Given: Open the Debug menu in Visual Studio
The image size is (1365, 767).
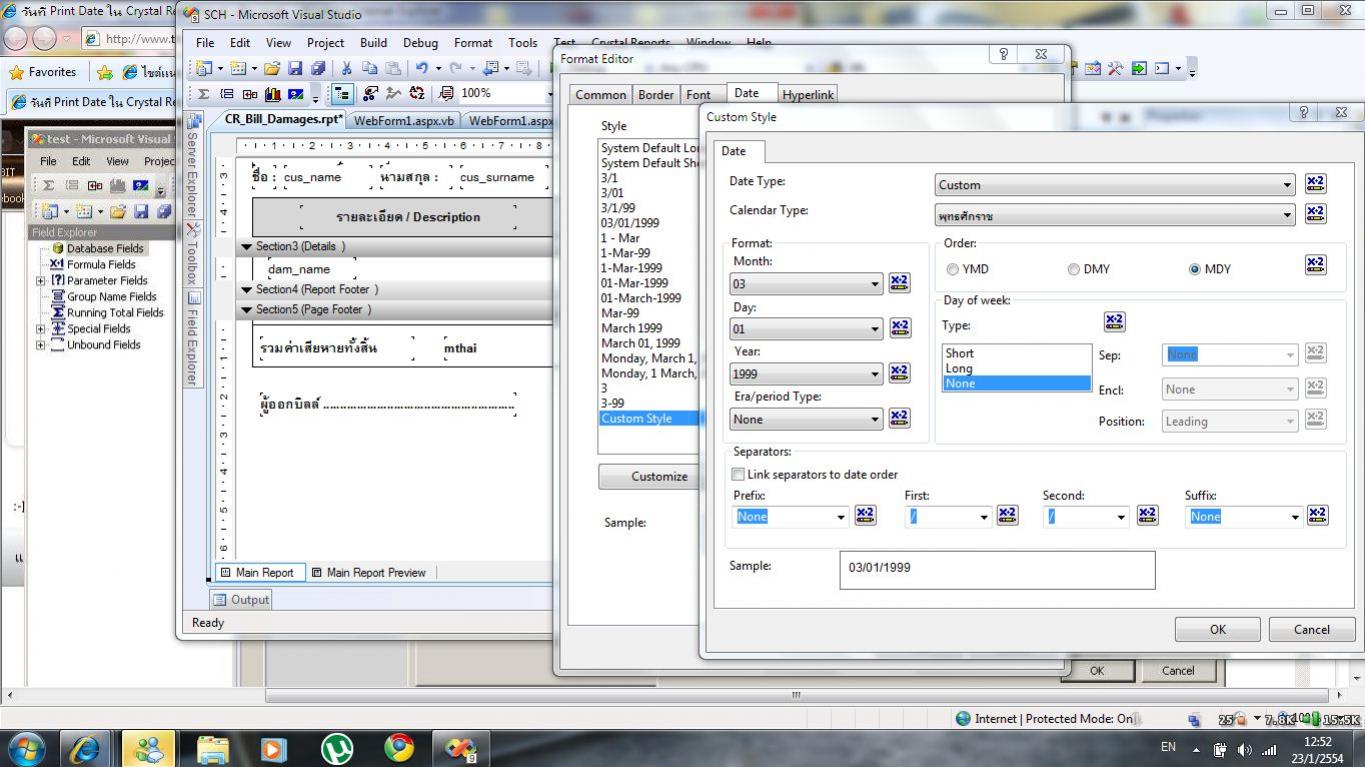Looking at the screenshot, I should pos(420,43).
